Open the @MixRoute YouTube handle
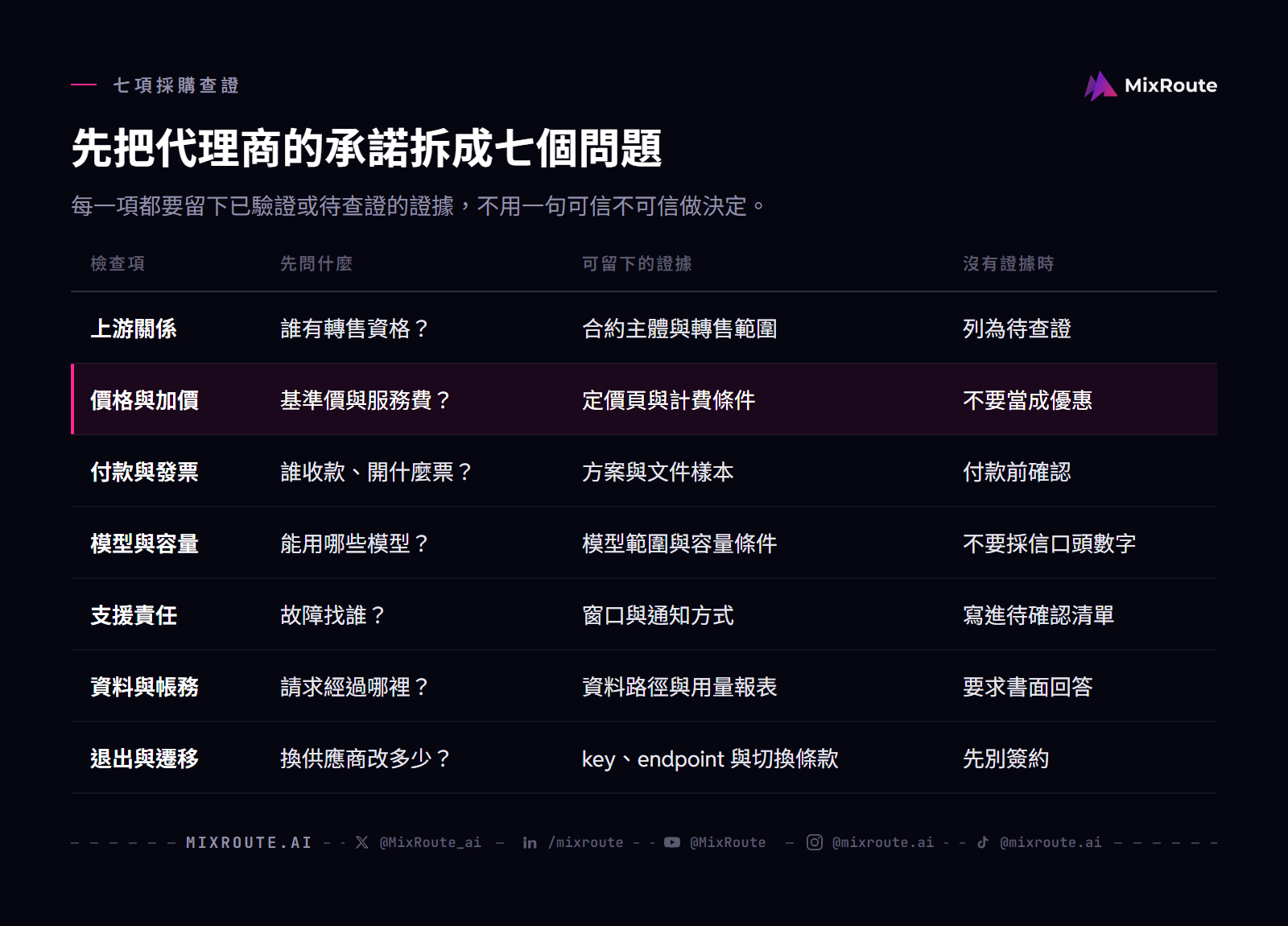This screenshot has width=1288, height=926. [728, 842]
